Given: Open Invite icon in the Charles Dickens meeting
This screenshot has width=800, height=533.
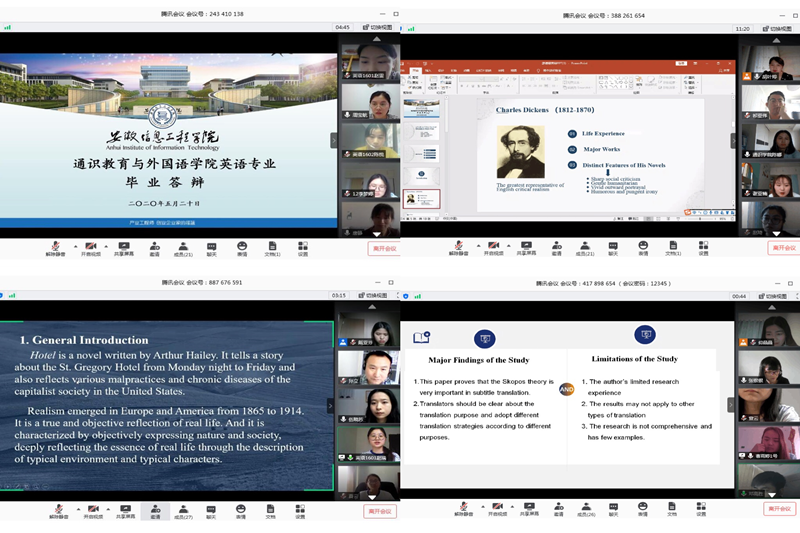Looking at the screenshot, I should click(555, 246).
